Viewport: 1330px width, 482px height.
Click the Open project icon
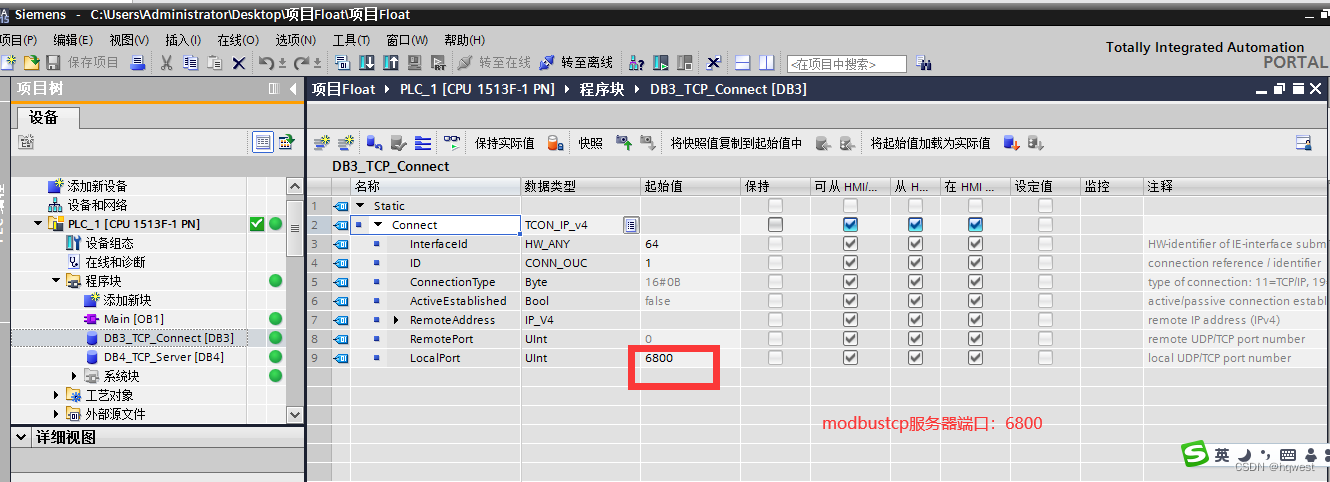pos(31,63)
